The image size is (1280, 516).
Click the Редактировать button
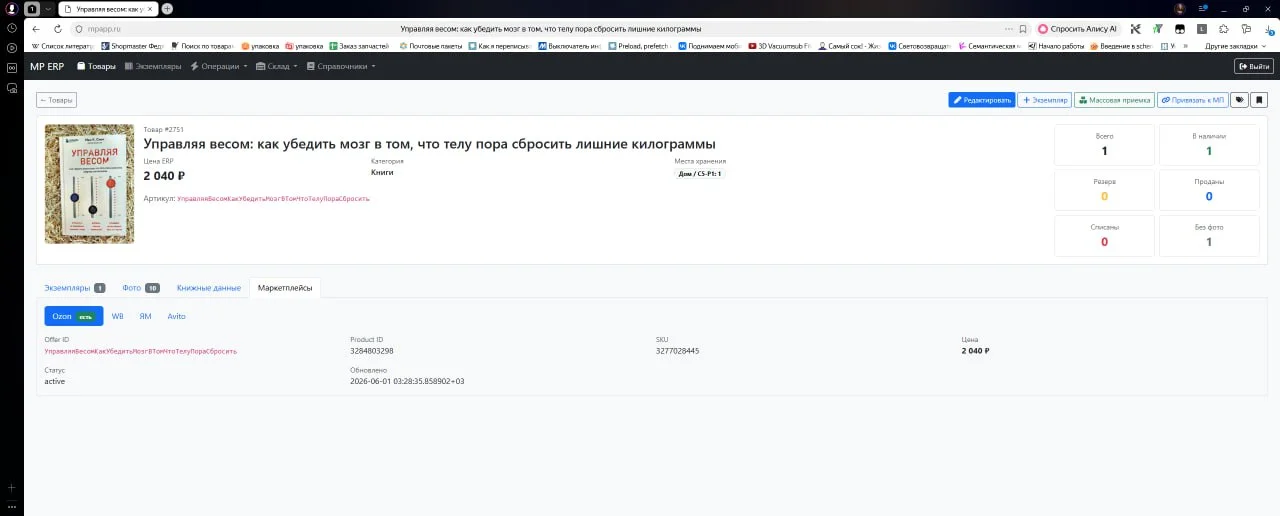coord(982,100)
